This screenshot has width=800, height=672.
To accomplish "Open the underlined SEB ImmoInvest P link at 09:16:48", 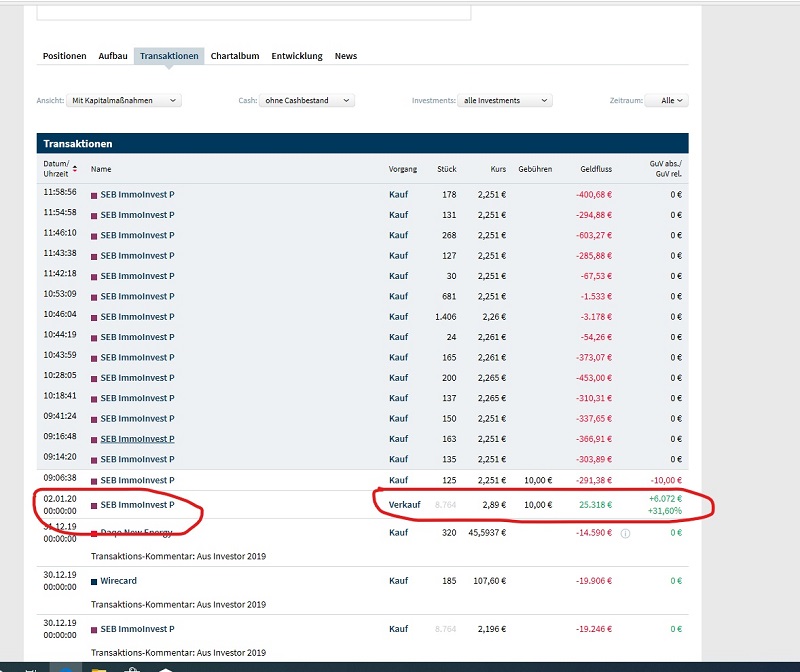I will coord(137,439).
